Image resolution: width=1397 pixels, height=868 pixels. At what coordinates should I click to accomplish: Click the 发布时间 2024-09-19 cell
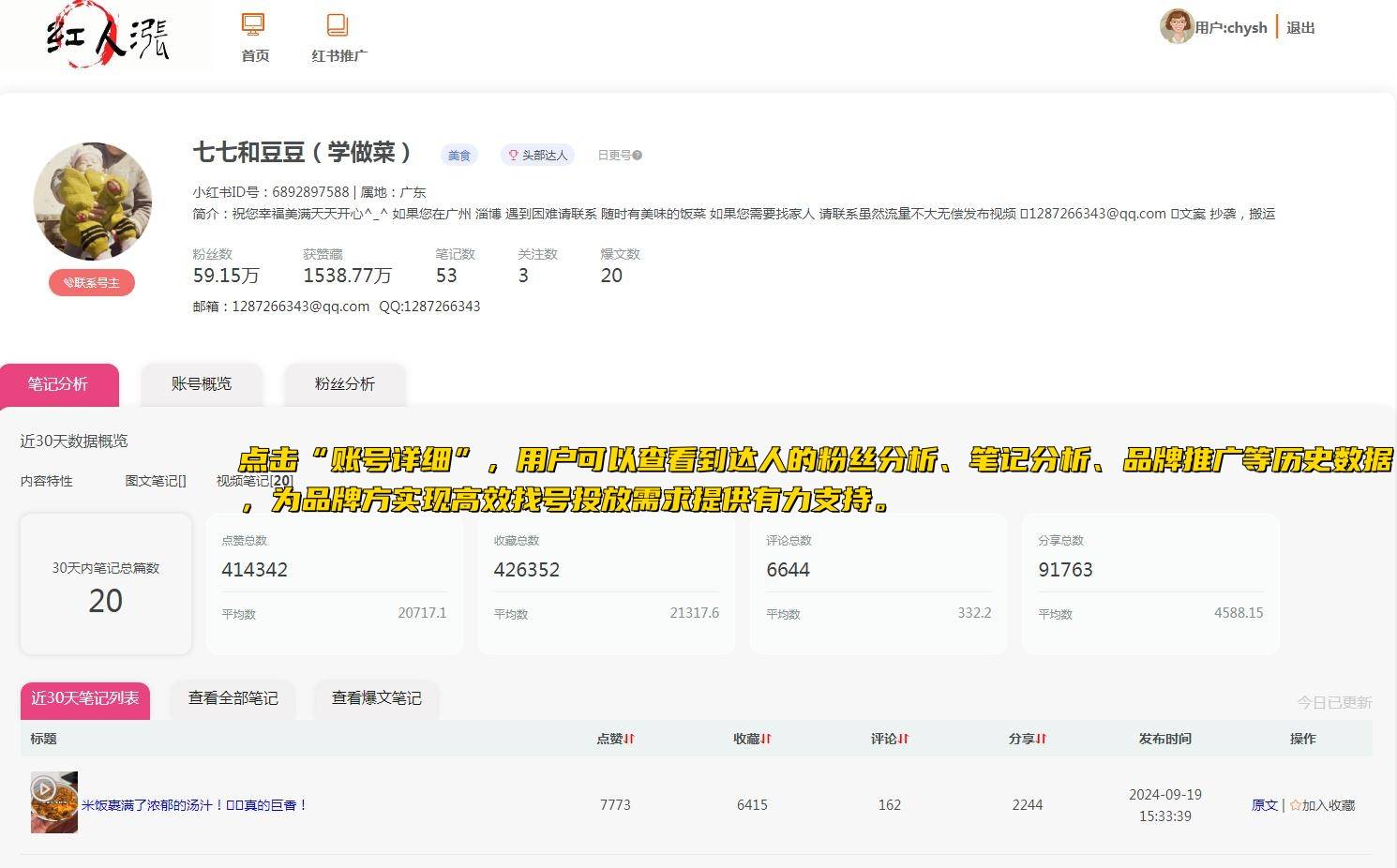click(1165, 805)
